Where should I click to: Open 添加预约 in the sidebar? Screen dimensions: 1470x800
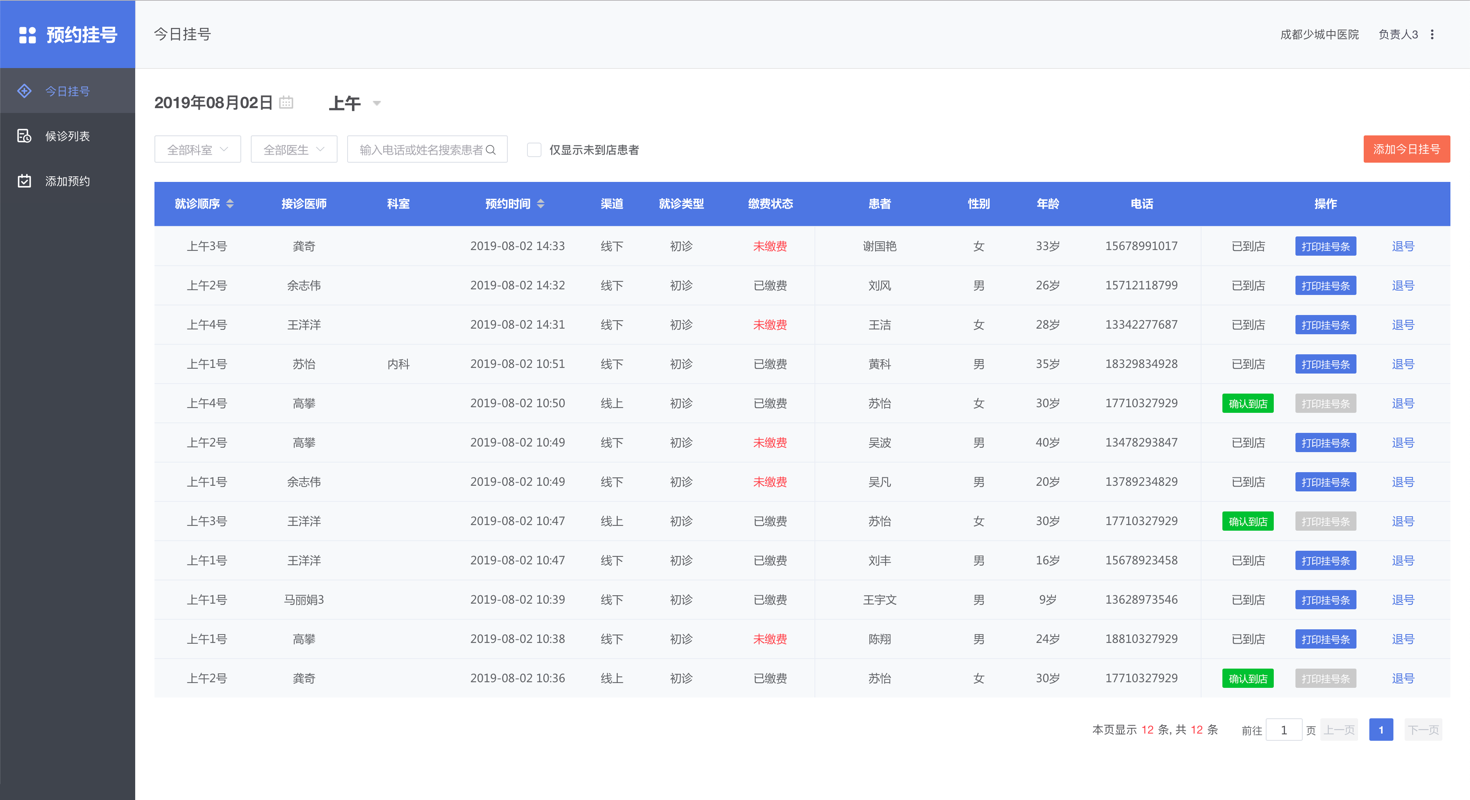click(x=68, y=181)
